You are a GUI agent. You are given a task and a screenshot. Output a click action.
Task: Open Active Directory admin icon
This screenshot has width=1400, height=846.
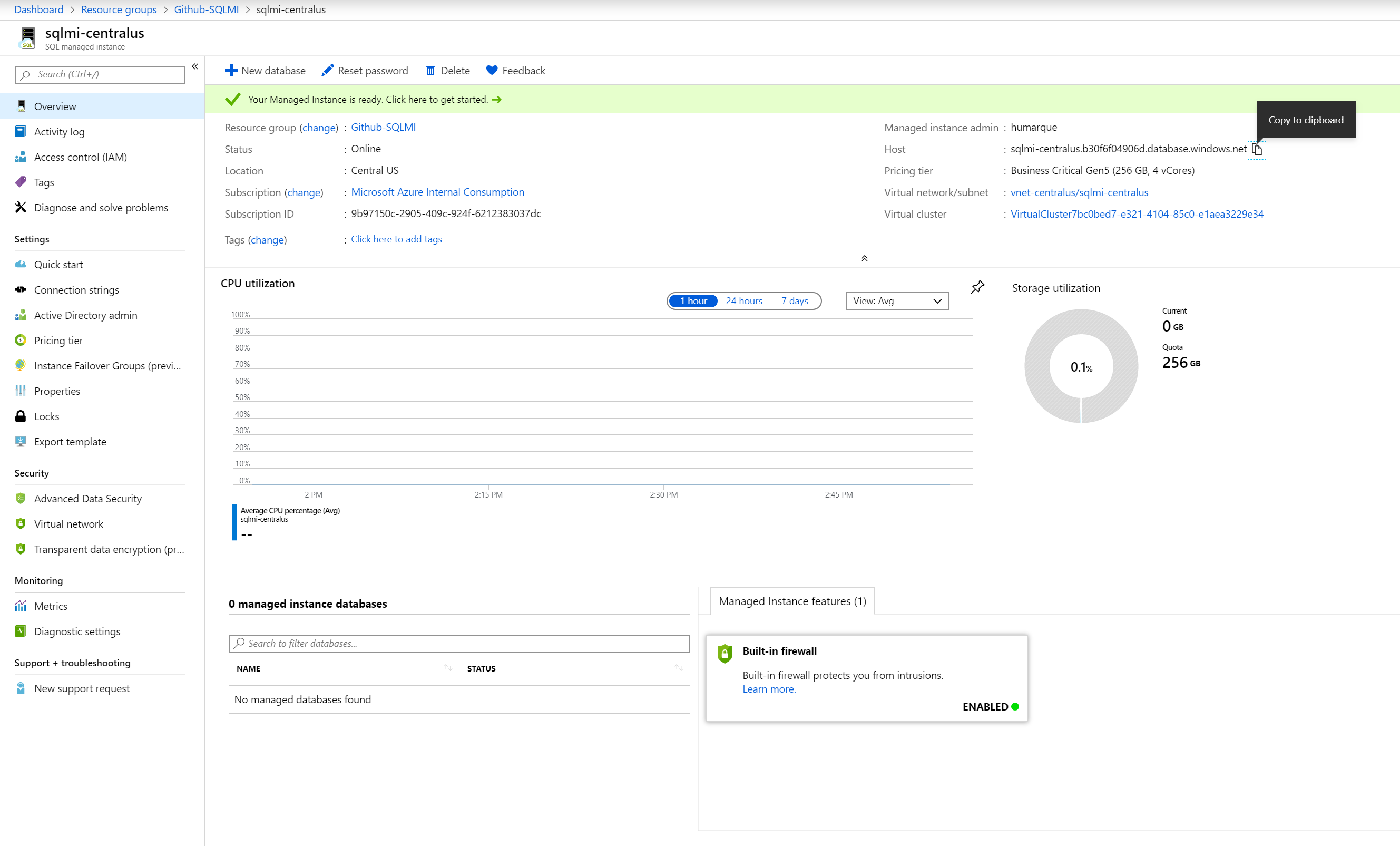pyautogui.click(x=21, y=315)
